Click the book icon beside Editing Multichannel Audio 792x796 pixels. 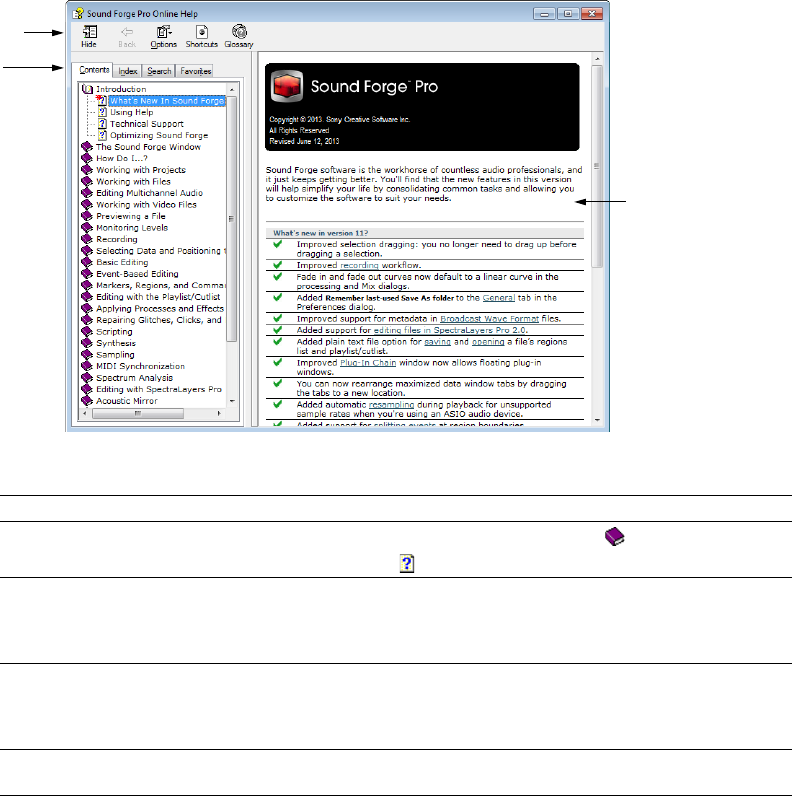tap(87, 193)
